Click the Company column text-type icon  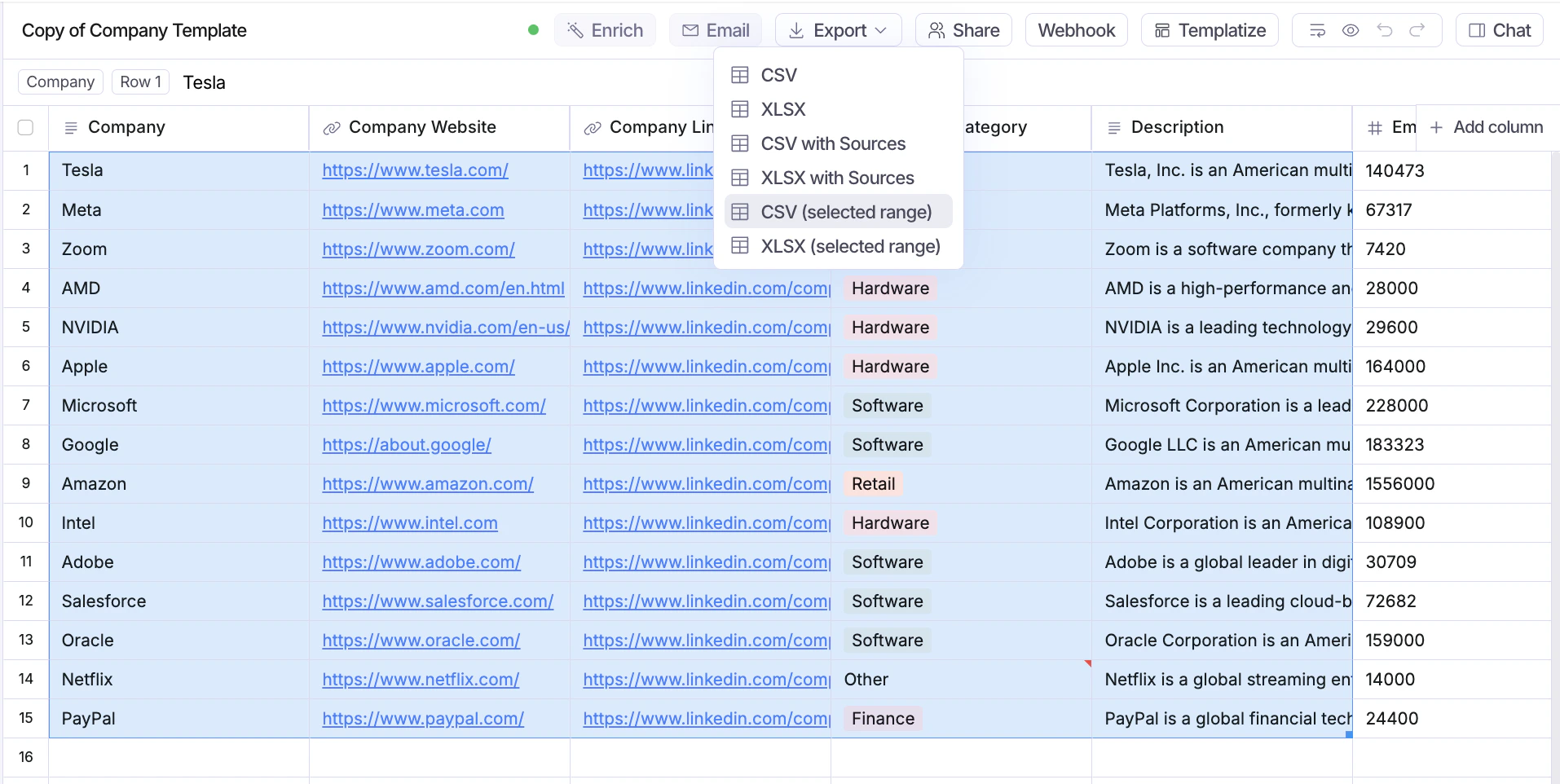pyautogui.click(x=71, y=128)
